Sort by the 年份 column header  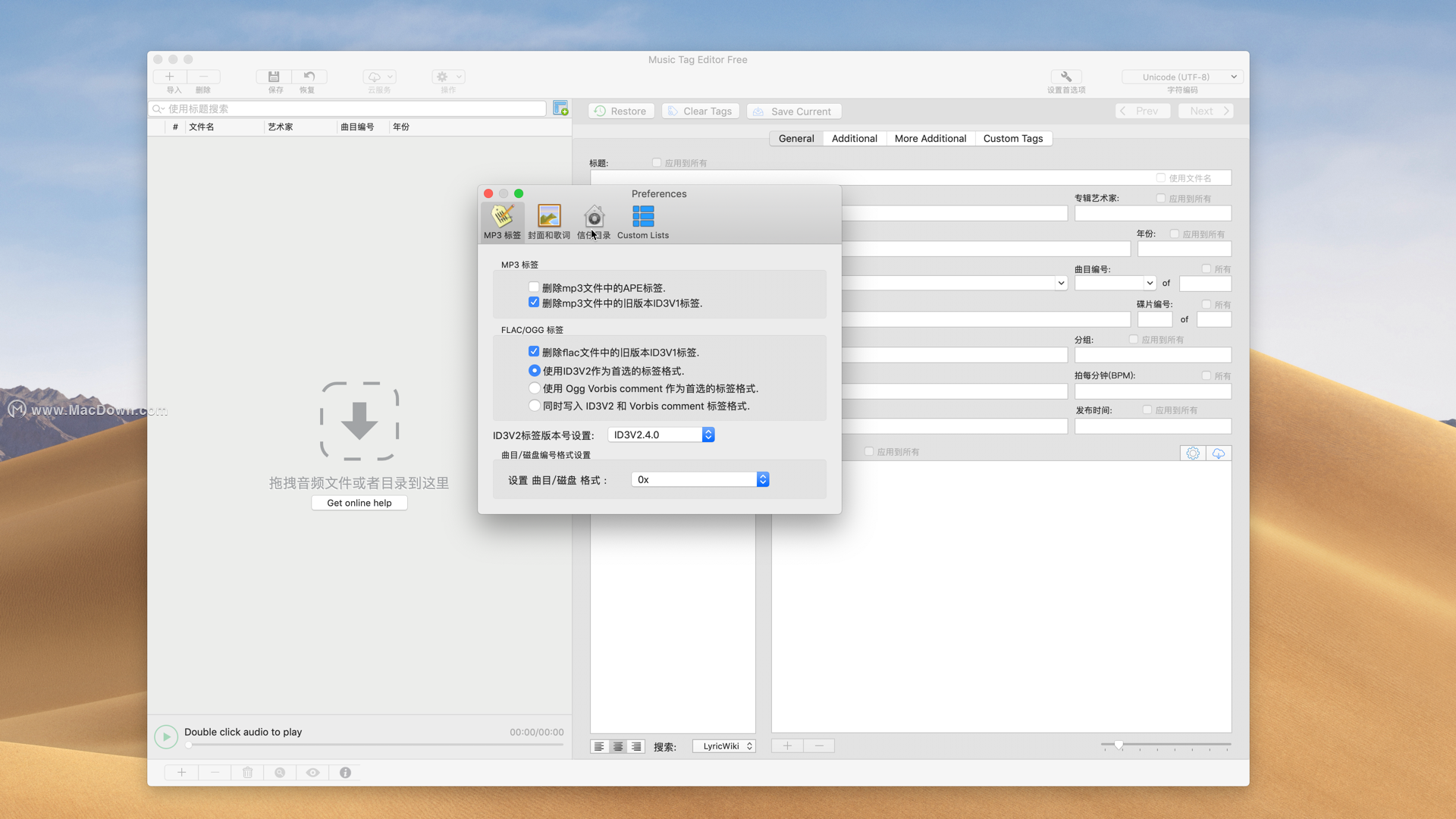[x=480, y=127]
